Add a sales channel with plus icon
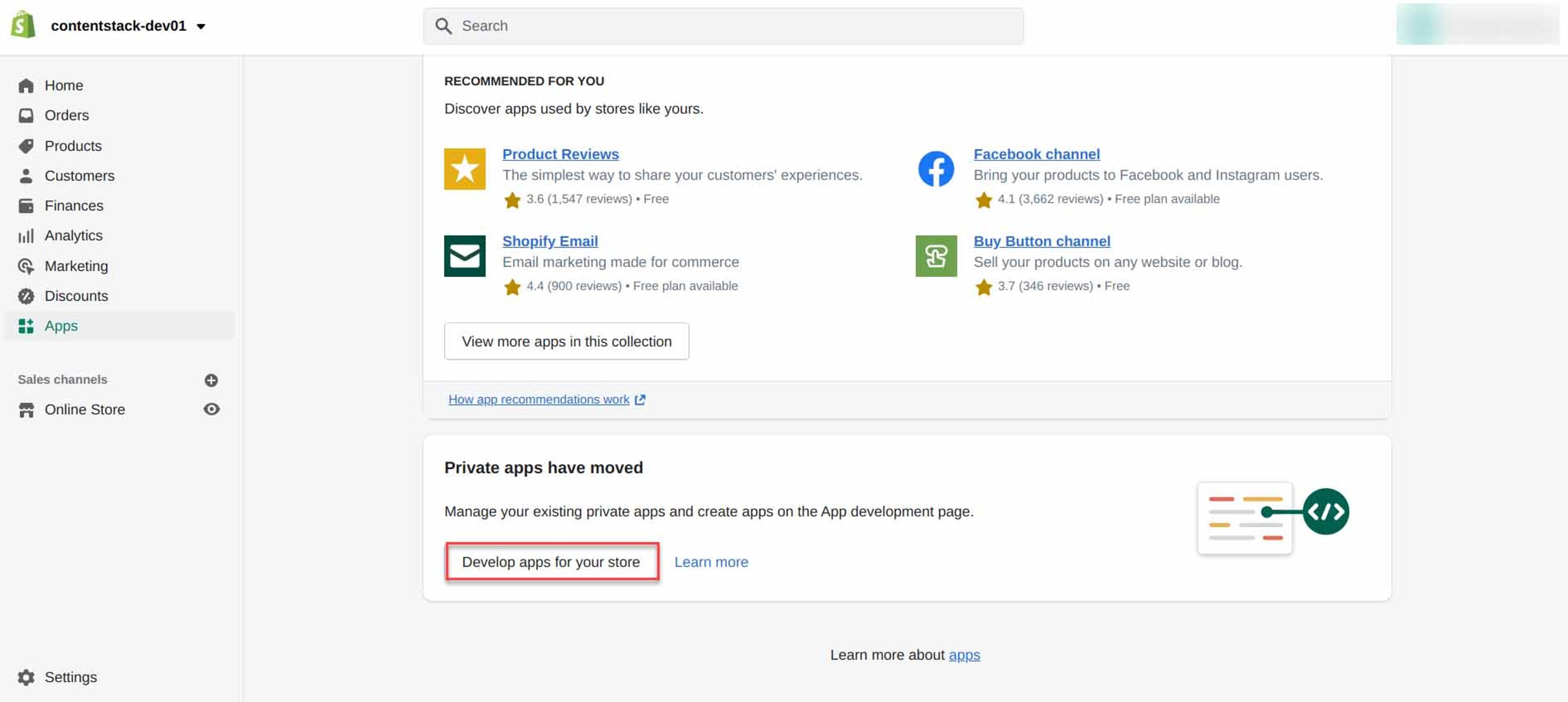This screenshot has height=702, width=1568. pyautogui.click(x=211, y=380)
